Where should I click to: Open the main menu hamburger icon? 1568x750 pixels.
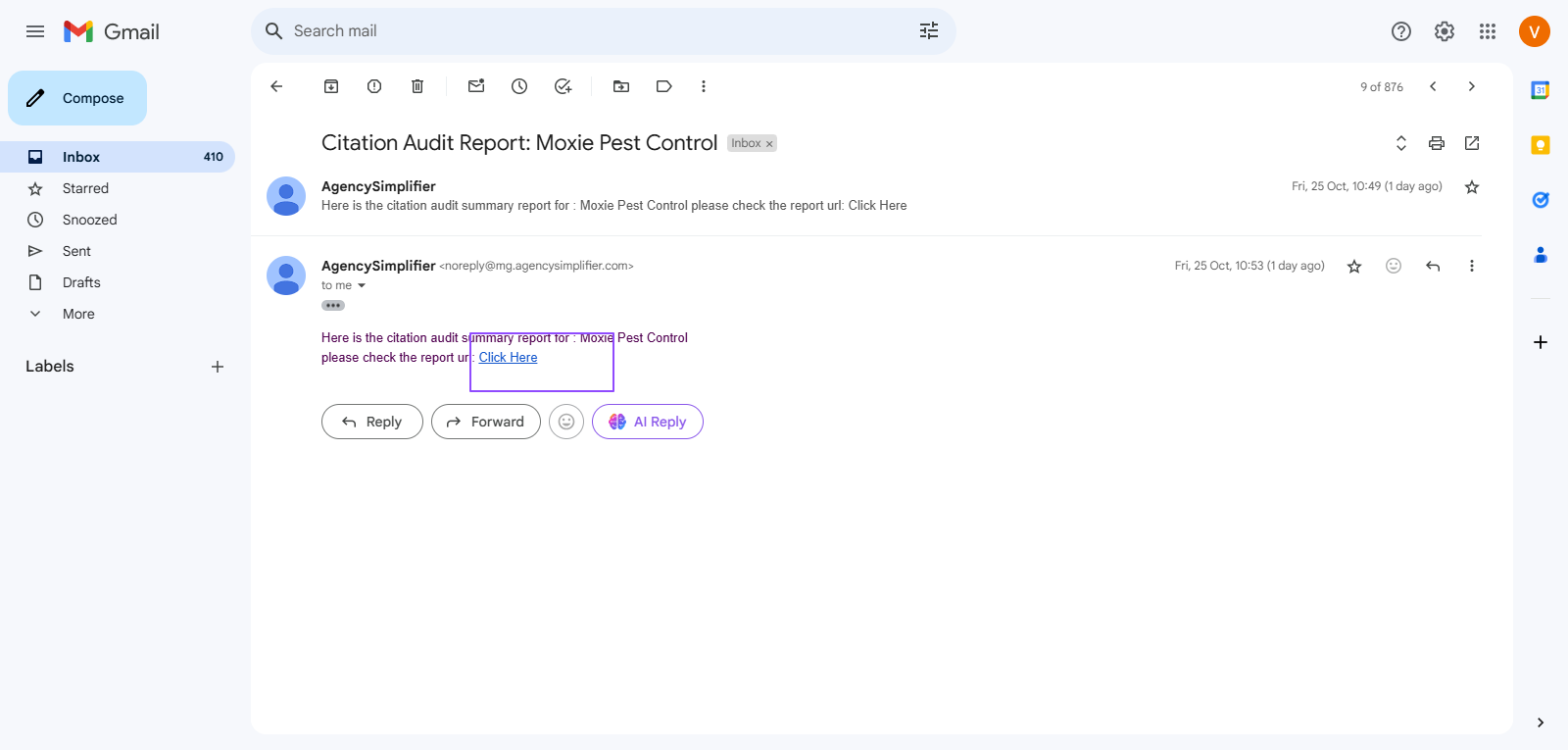point(35,31)
